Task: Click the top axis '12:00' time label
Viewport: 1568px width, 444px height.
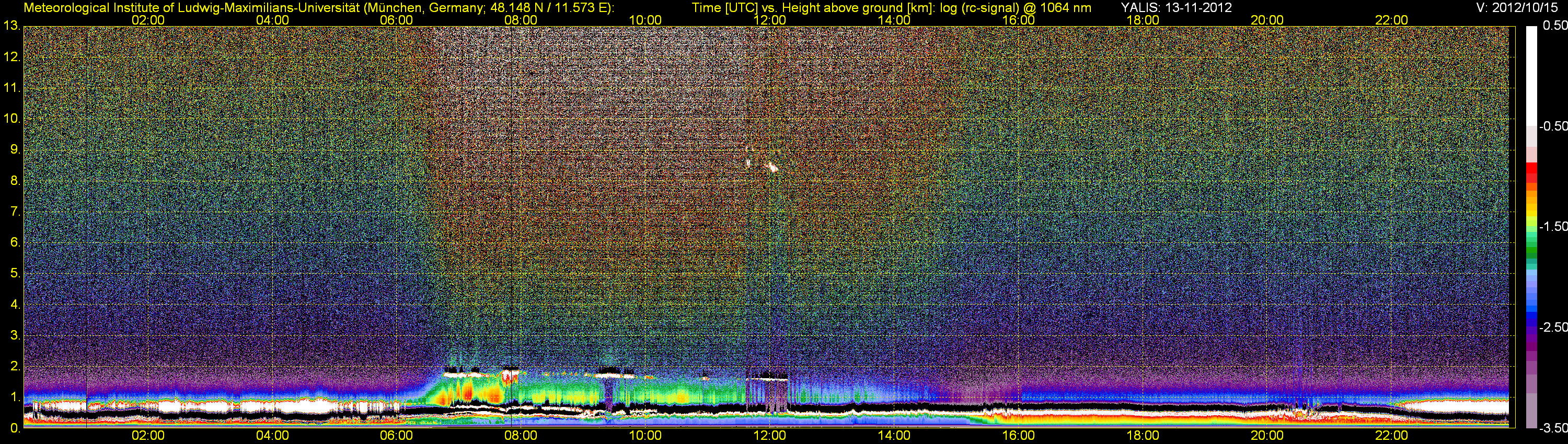Action: pos(769,20)
